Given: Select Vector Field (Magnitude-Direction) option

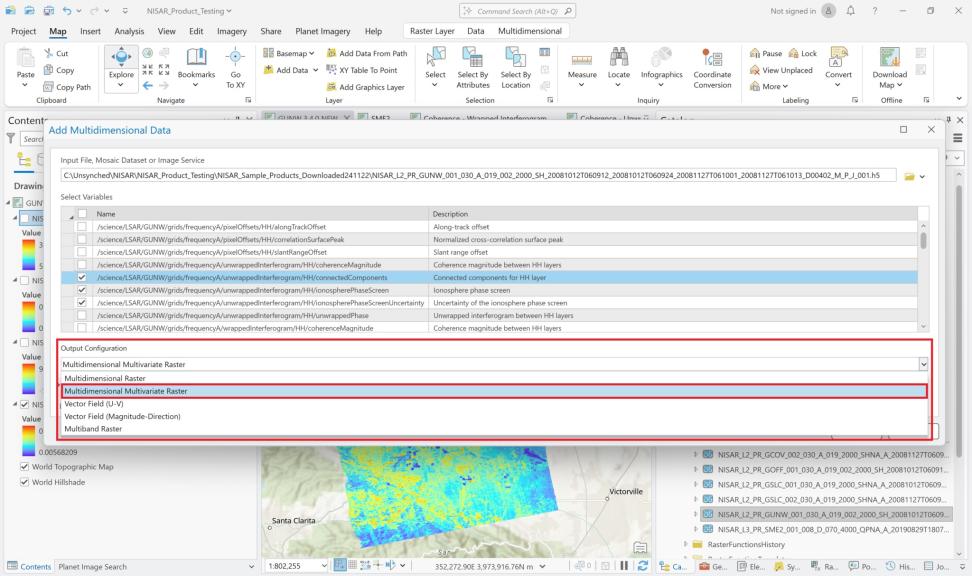Looking at the screenshot, I should pyautogui.click(x=494, y=417).
